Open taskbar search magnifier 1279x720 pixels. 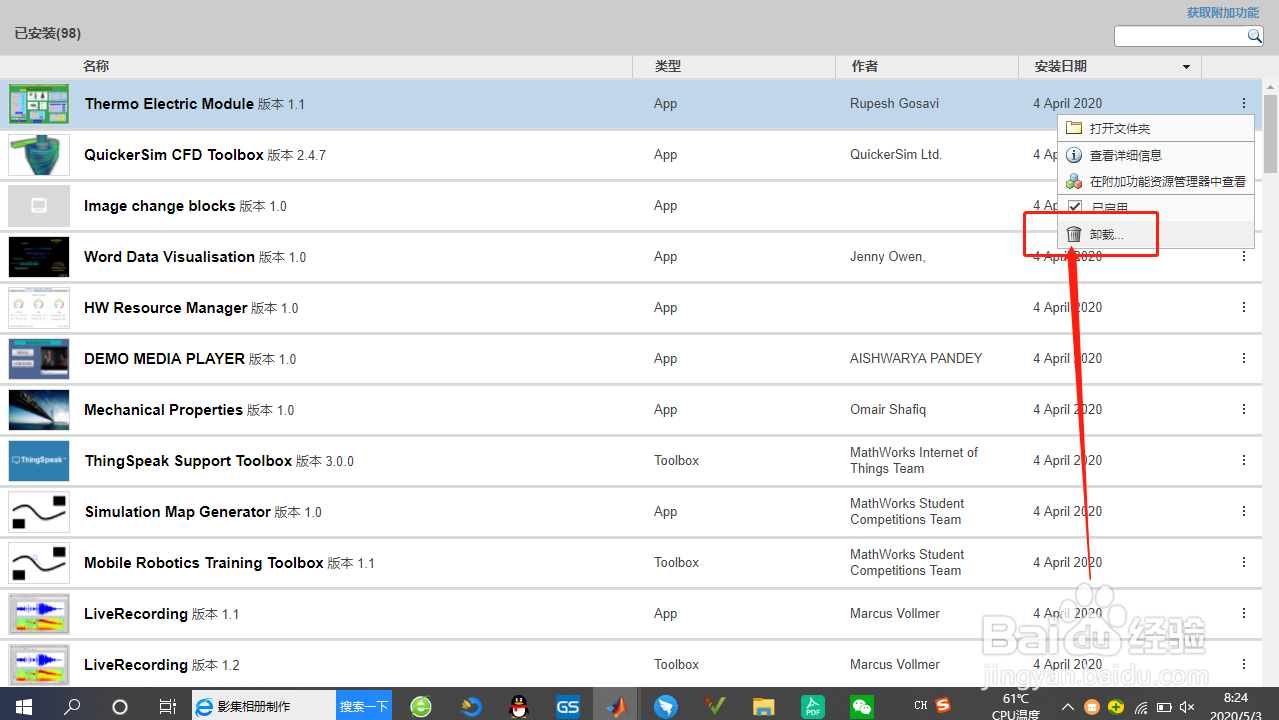point(72,706)
